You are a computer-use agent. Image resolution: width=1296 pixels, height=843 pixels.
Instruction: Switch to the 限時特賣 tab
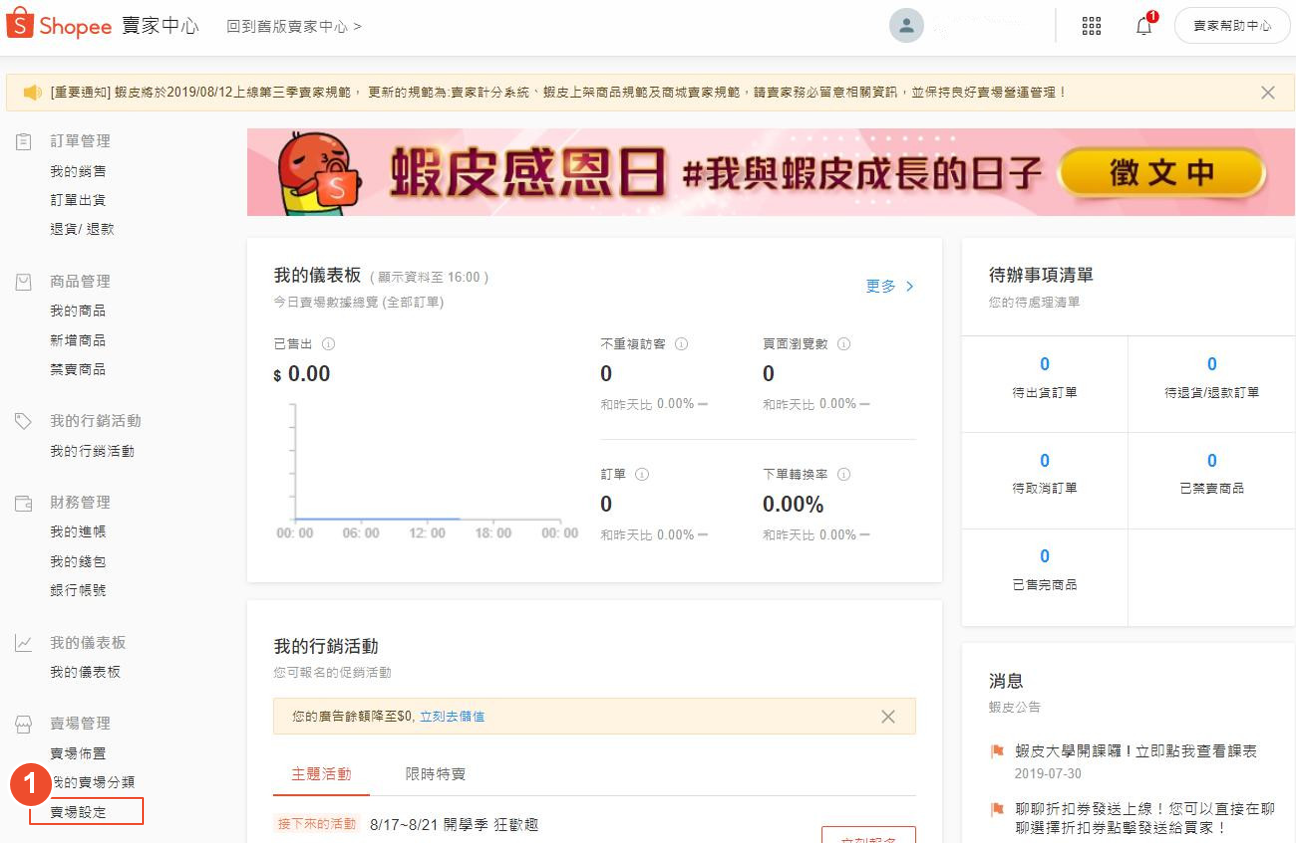coord(435,774)
